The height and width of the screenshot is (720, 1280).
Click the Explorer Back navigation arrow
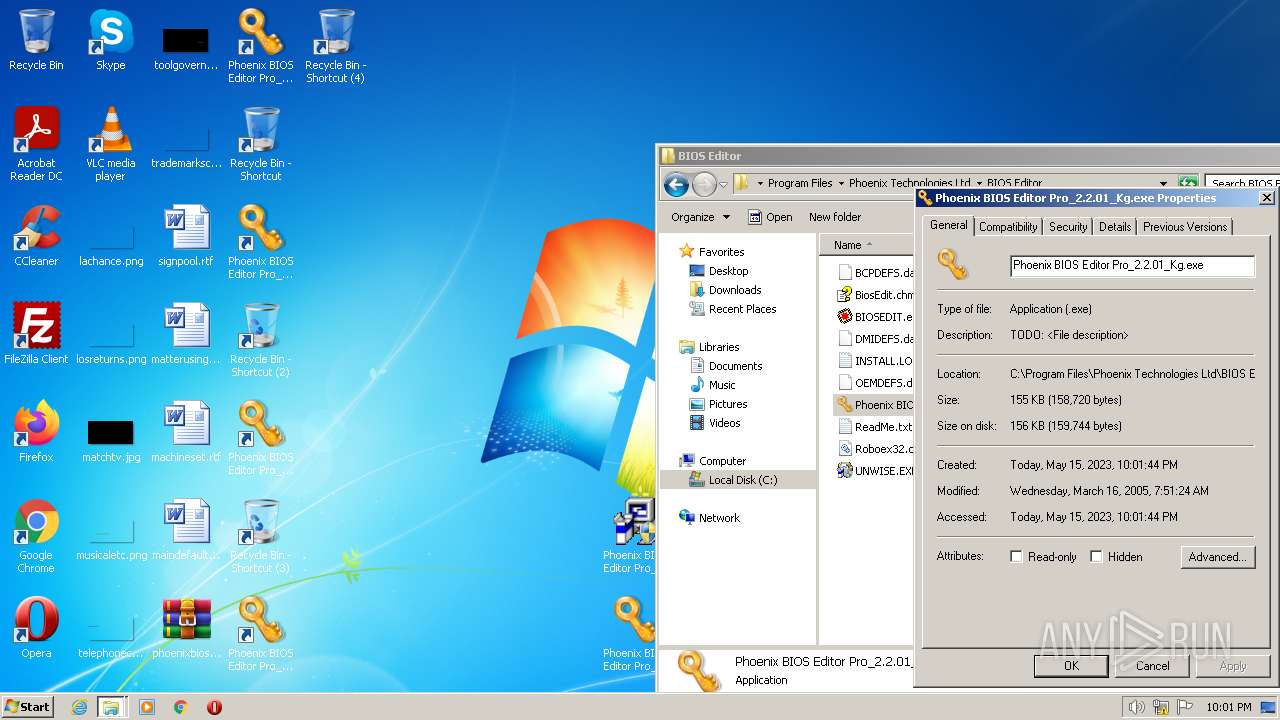pyautogui.click(x=676, y=184)
